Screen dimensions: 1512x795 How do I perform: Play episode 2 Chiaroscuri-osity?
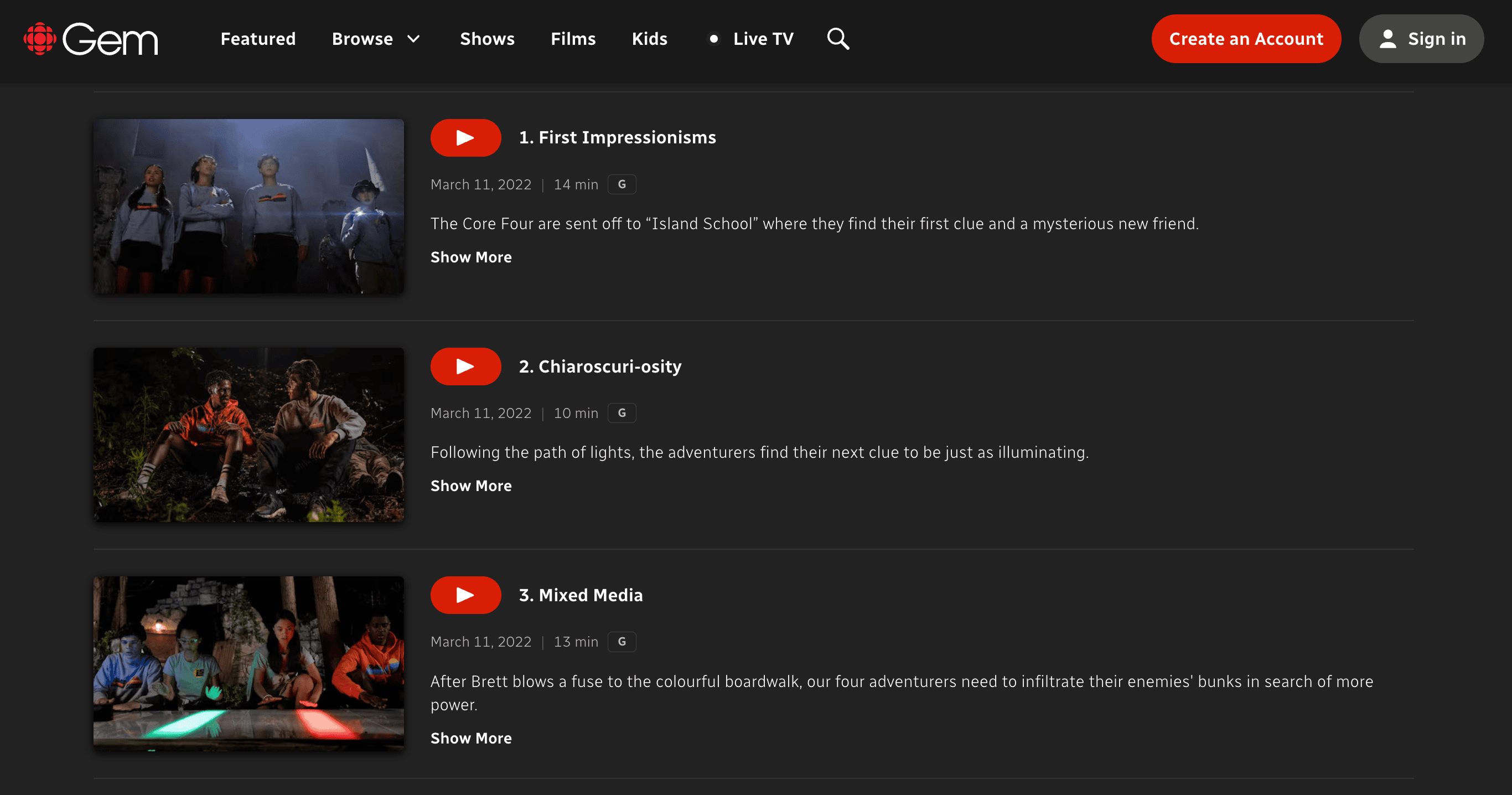pyautogui.click(x=465, y=366)
